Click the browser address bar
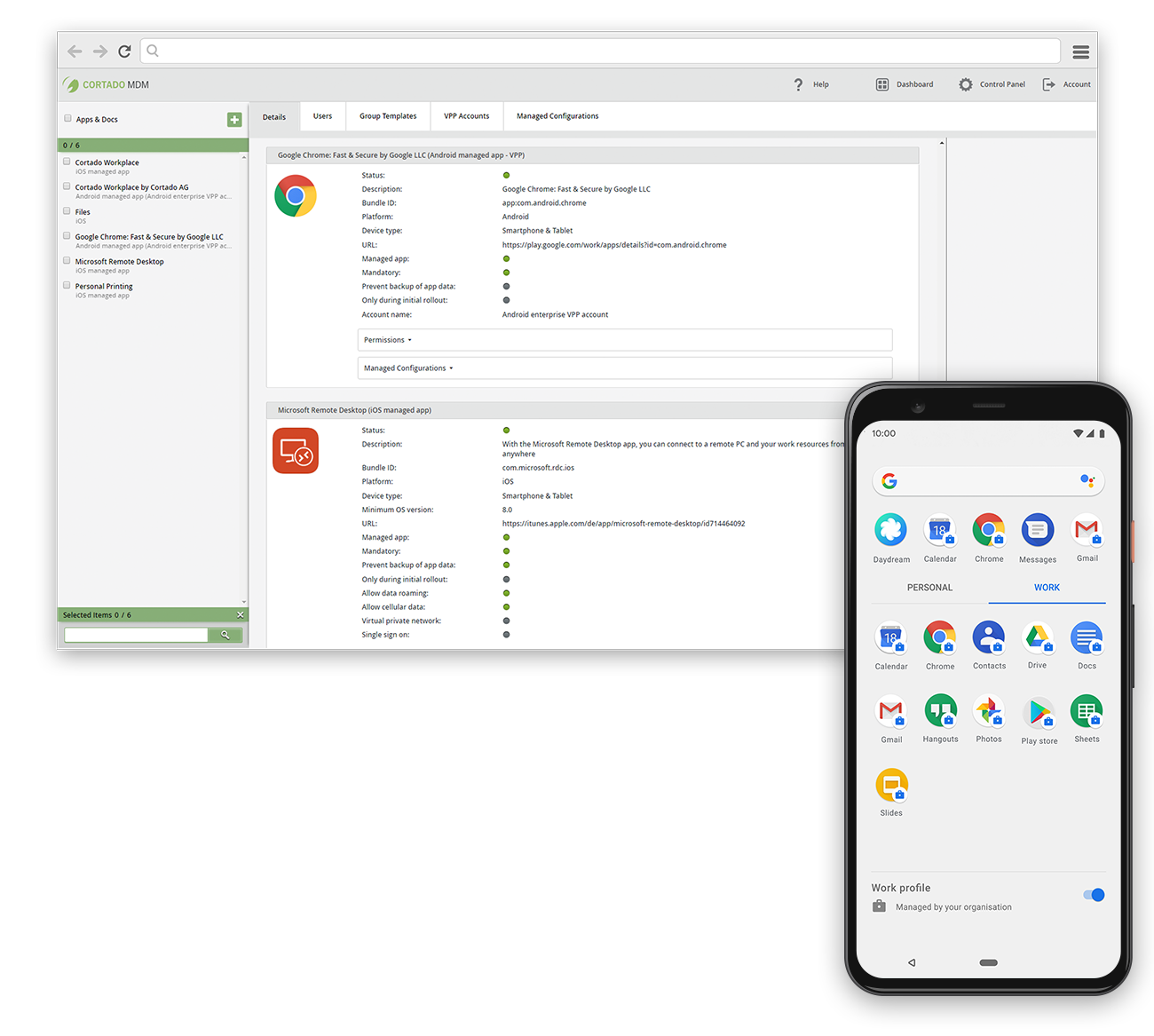The image size is (1154, 1036). coord(600,51)
